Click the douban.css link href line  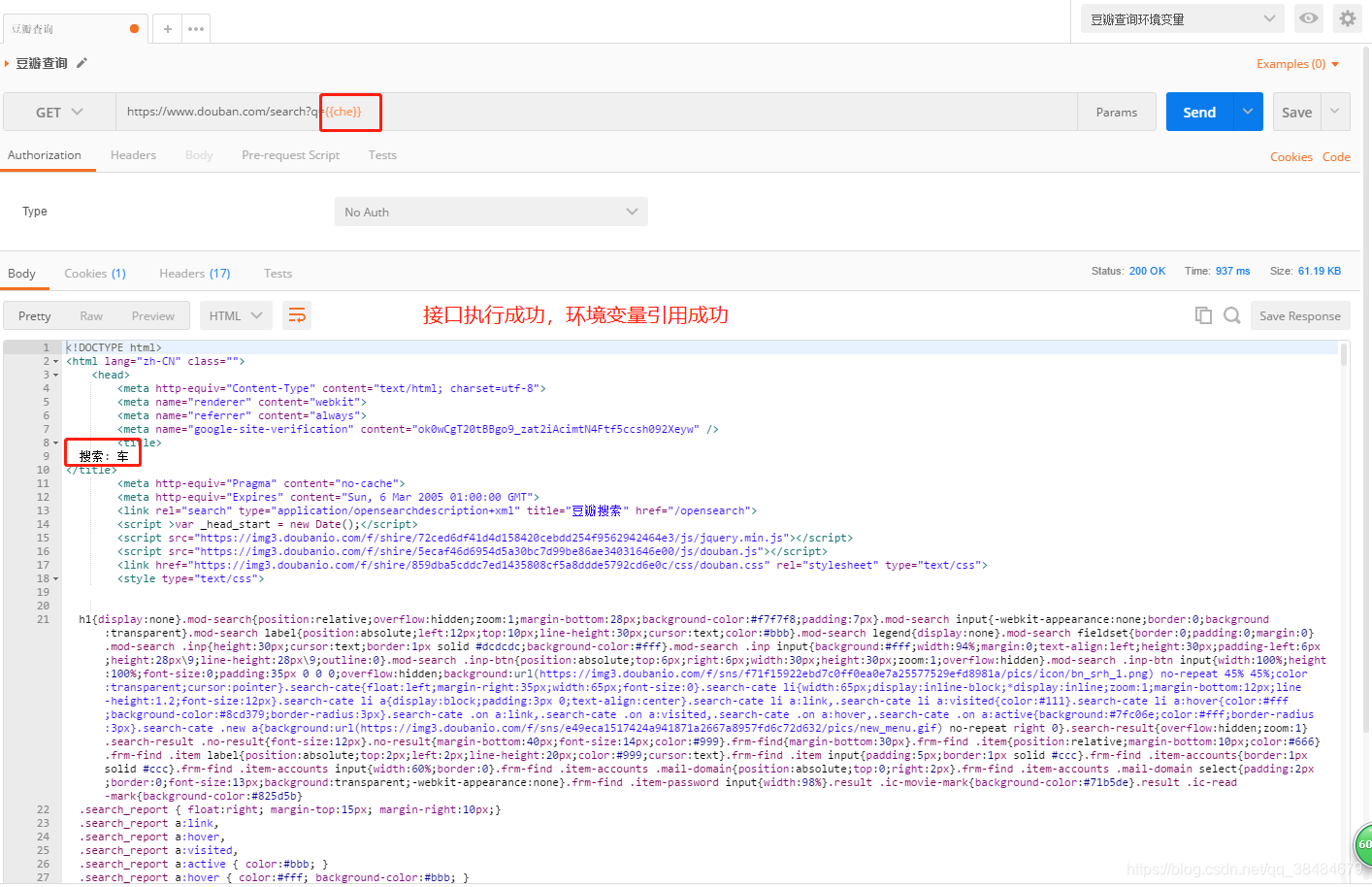coord(552,565)
